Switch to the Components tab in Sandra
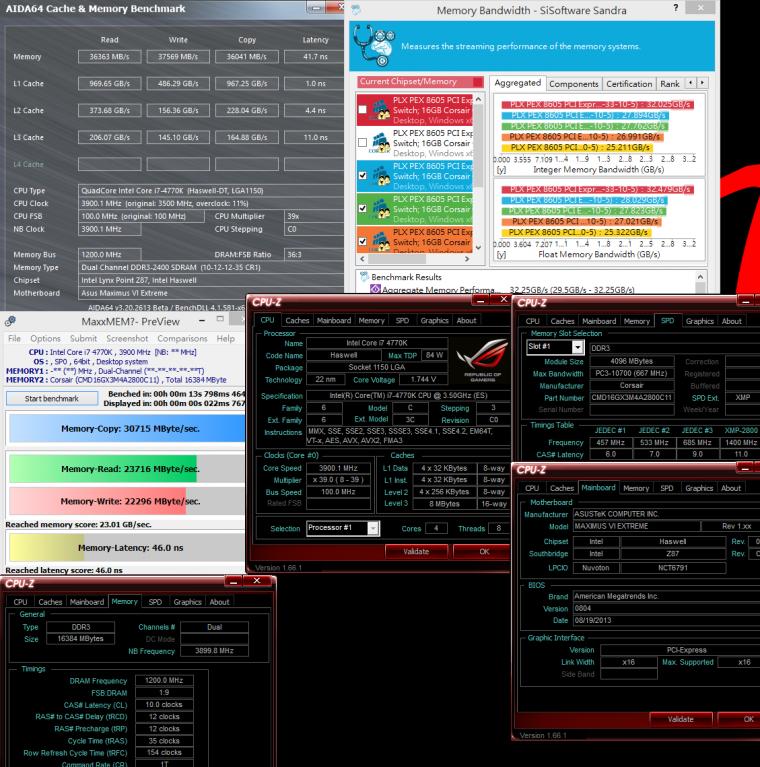The height and width of the screenshot is (767, 760). tap(574, 84)
